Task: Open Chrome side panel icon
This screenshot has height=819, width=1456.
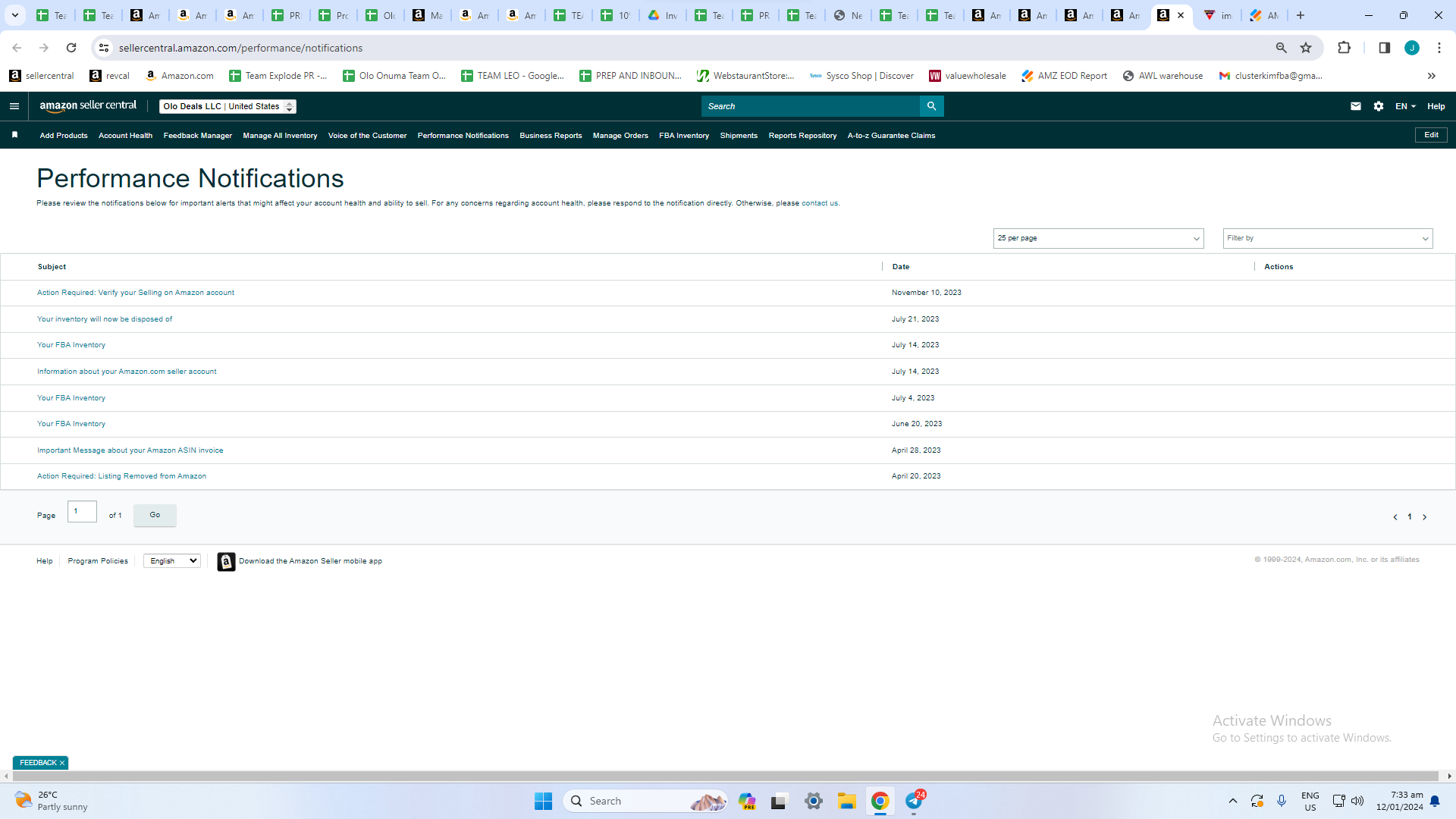Action: coord(1384,48)
